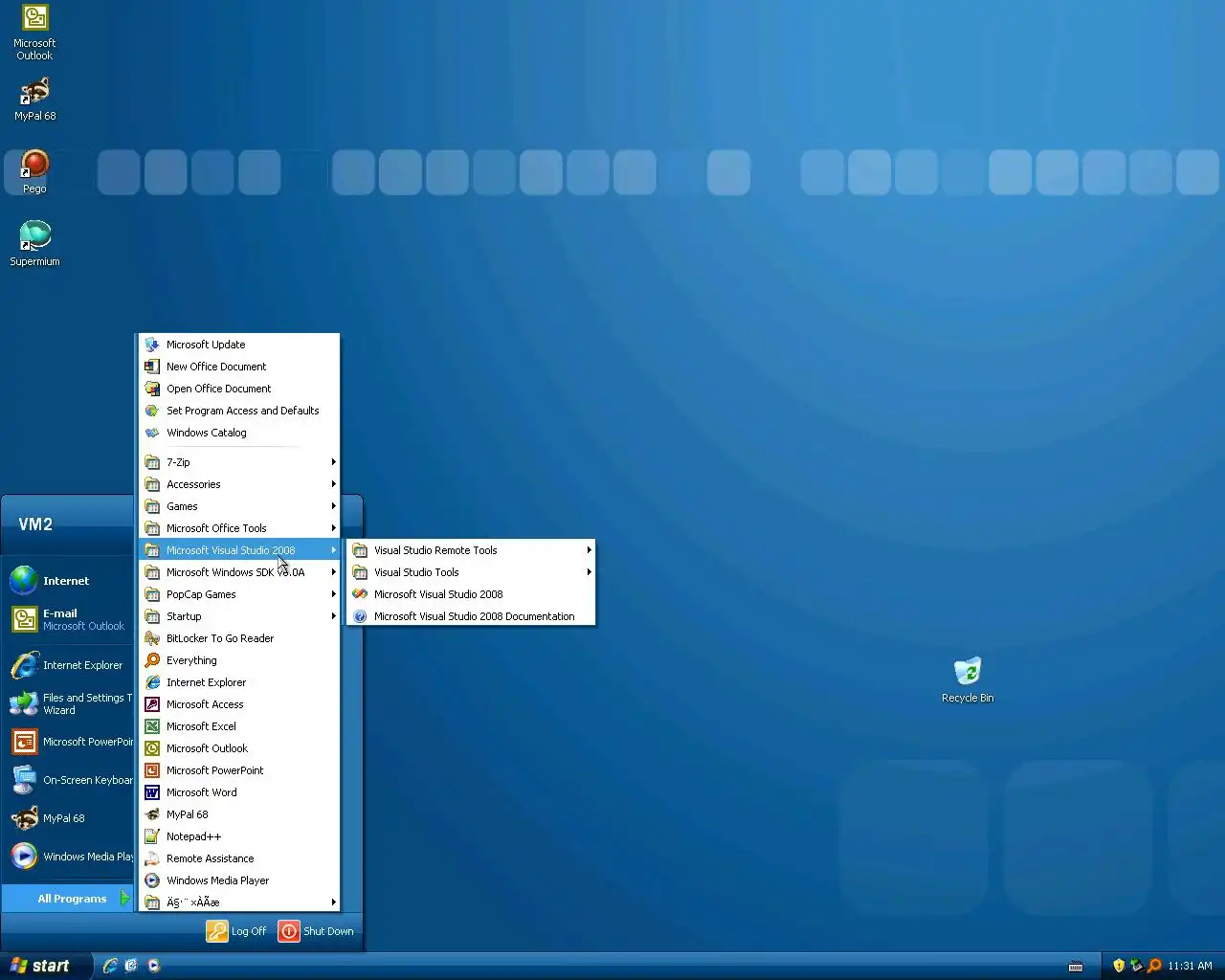This screenshot has width=1225, height=980.
Task: Click the Microsoft Excel icon
Action: [152, 726]
